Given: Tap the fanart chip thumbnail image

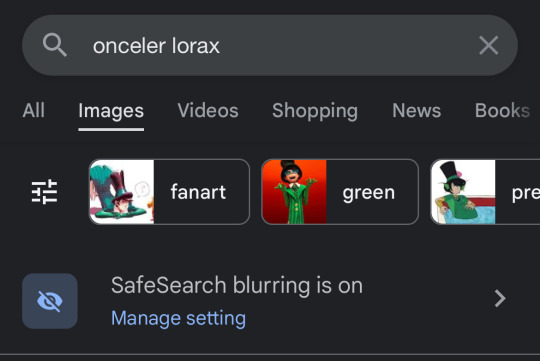Looking at the screenshot, I should (x=122, y=192).
